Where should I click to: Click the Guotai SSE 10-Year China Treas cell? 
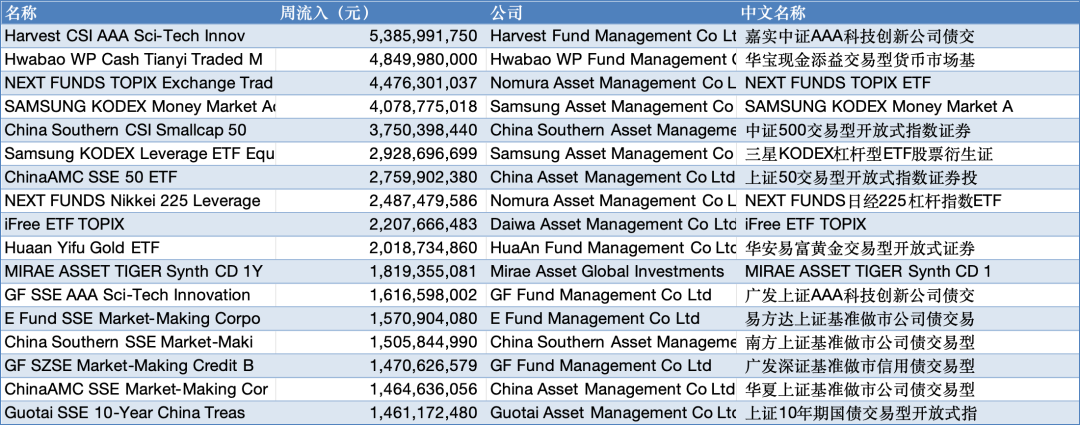coord(138,413)
